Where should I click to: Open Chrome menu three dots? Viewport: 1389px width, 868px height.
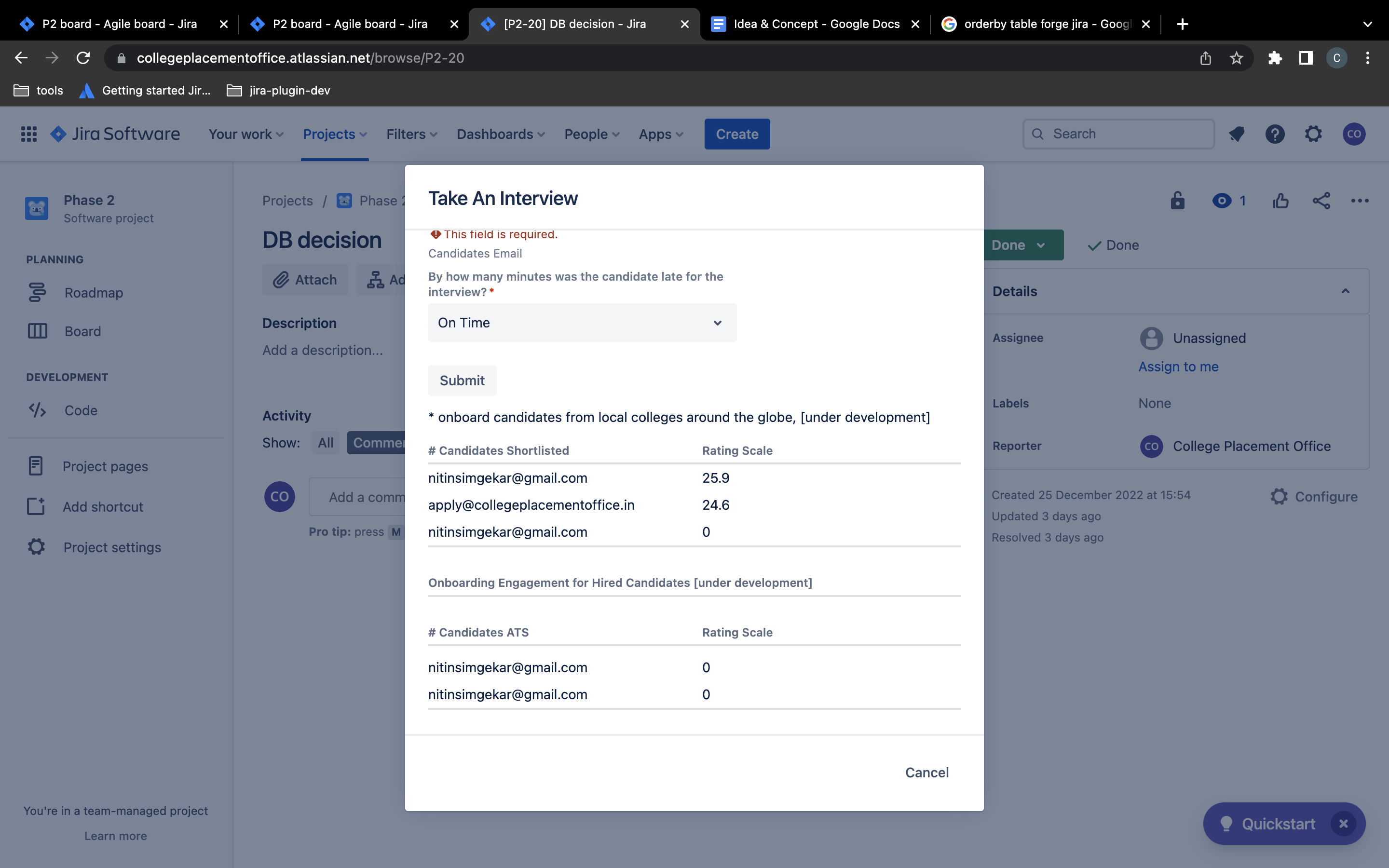point(1368,58)
